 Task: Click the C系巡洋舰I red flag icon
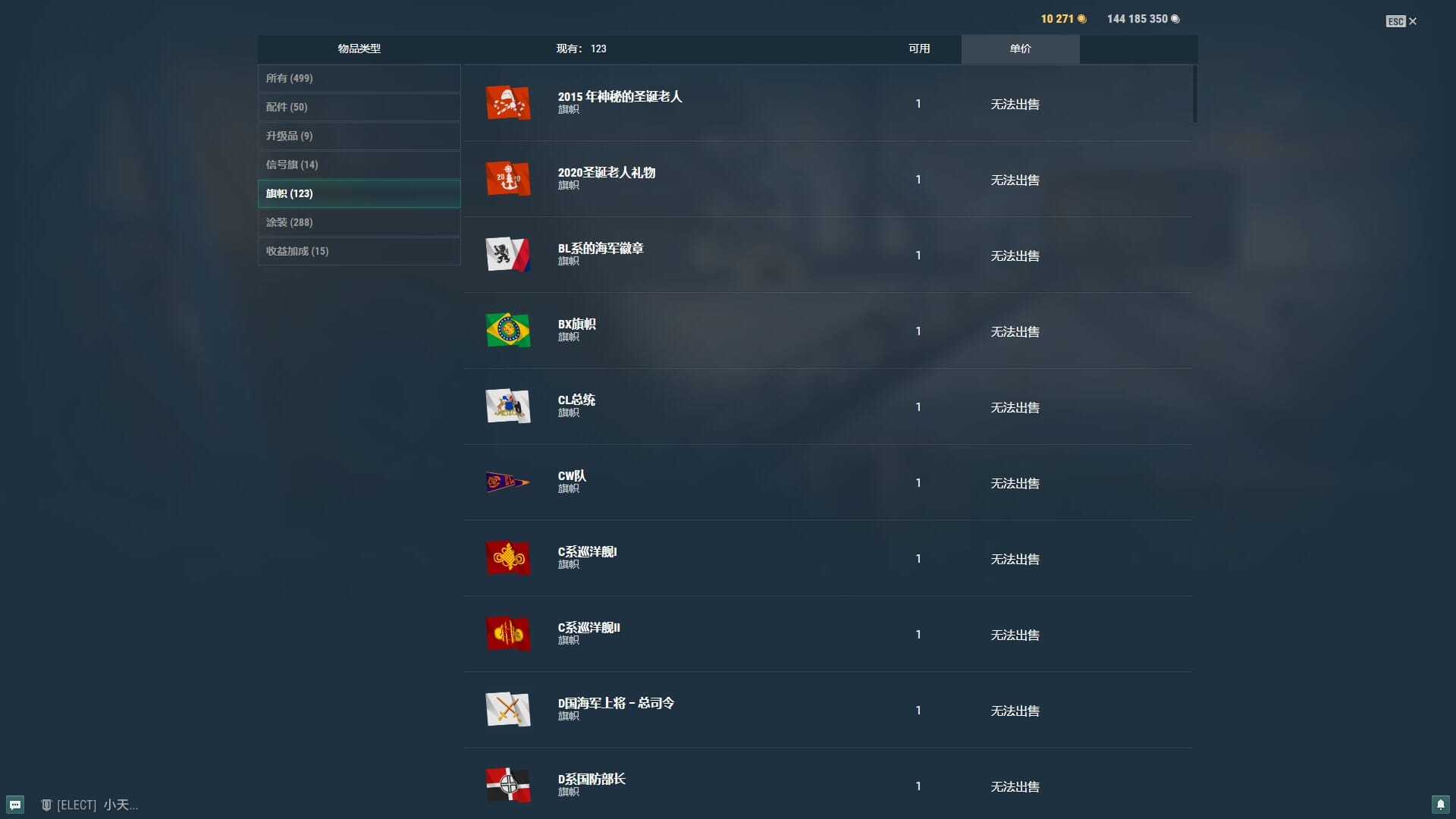coord(507,558)
